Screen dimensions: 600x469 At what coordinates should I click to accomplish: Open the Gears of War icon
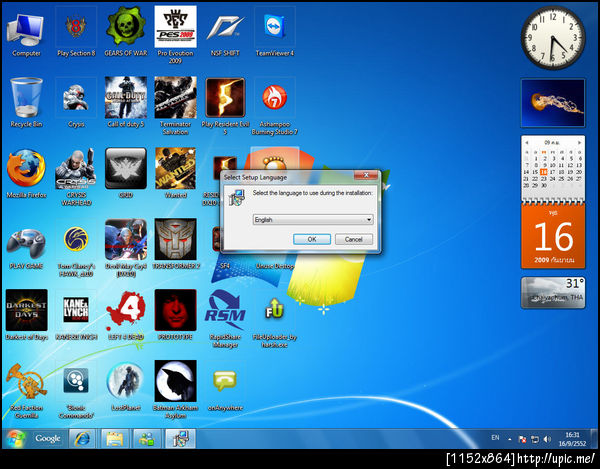pyautogui.click(x=126, y=31)
